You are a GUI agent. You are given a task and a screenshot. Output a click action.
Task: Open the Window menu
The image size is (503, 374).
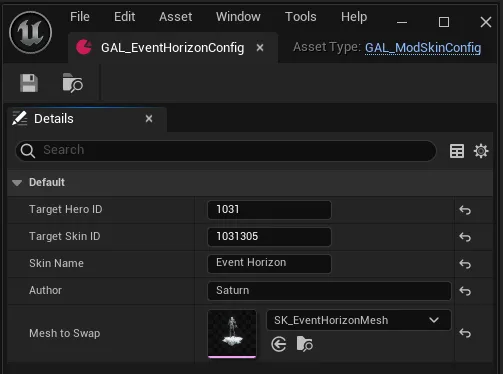(x=238, y=17)
